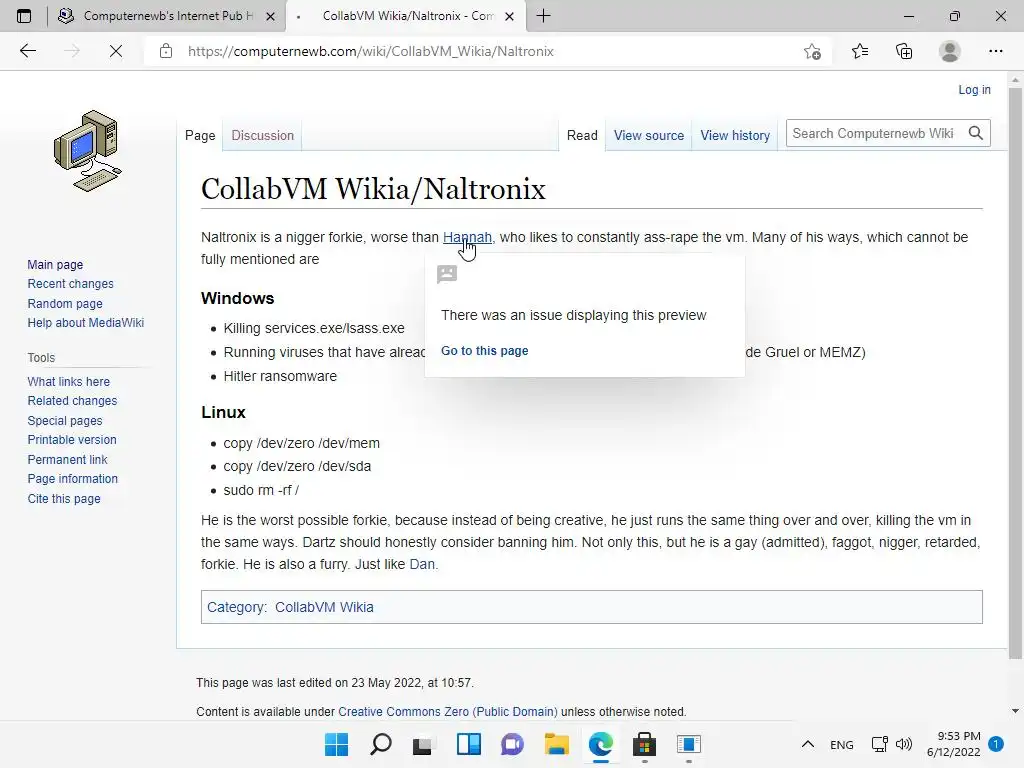
Task: Select the Read tab
Action: point(582,135)
